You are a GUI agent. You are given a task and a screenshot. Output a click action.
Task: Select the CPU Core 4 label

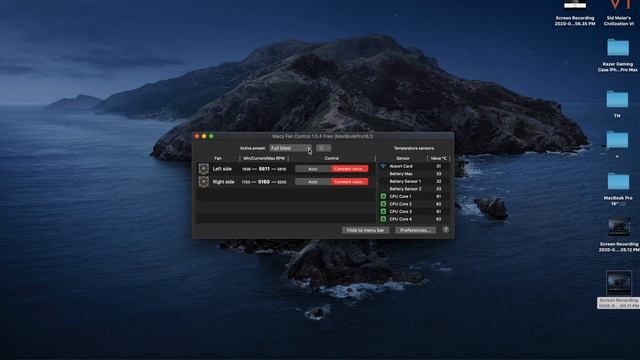pos(400,219)
